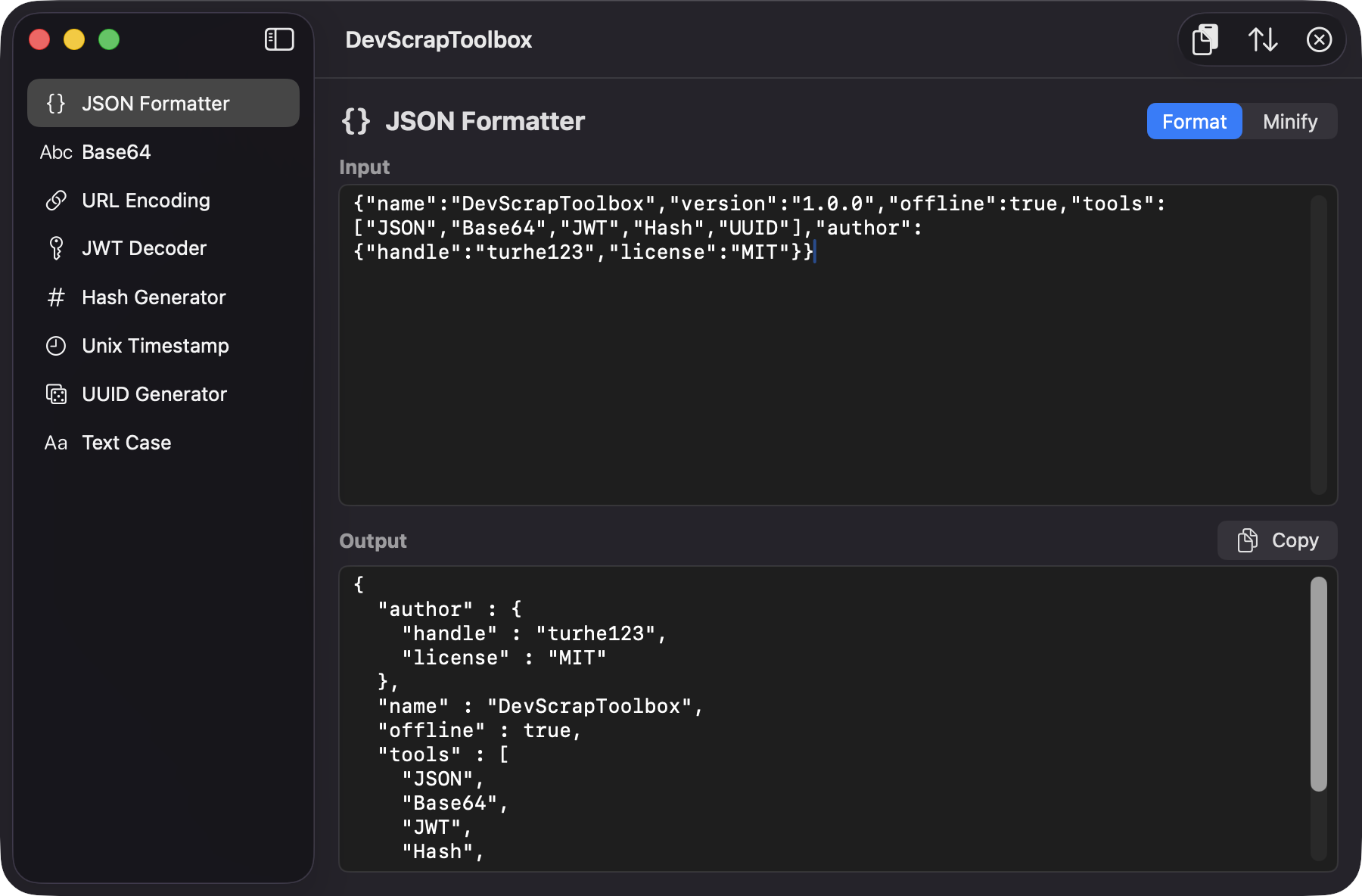The width and height of the screenshot is (1362, 896).
Task: Click the input area scrollbar track
Action: click(x=1319, y=345)
